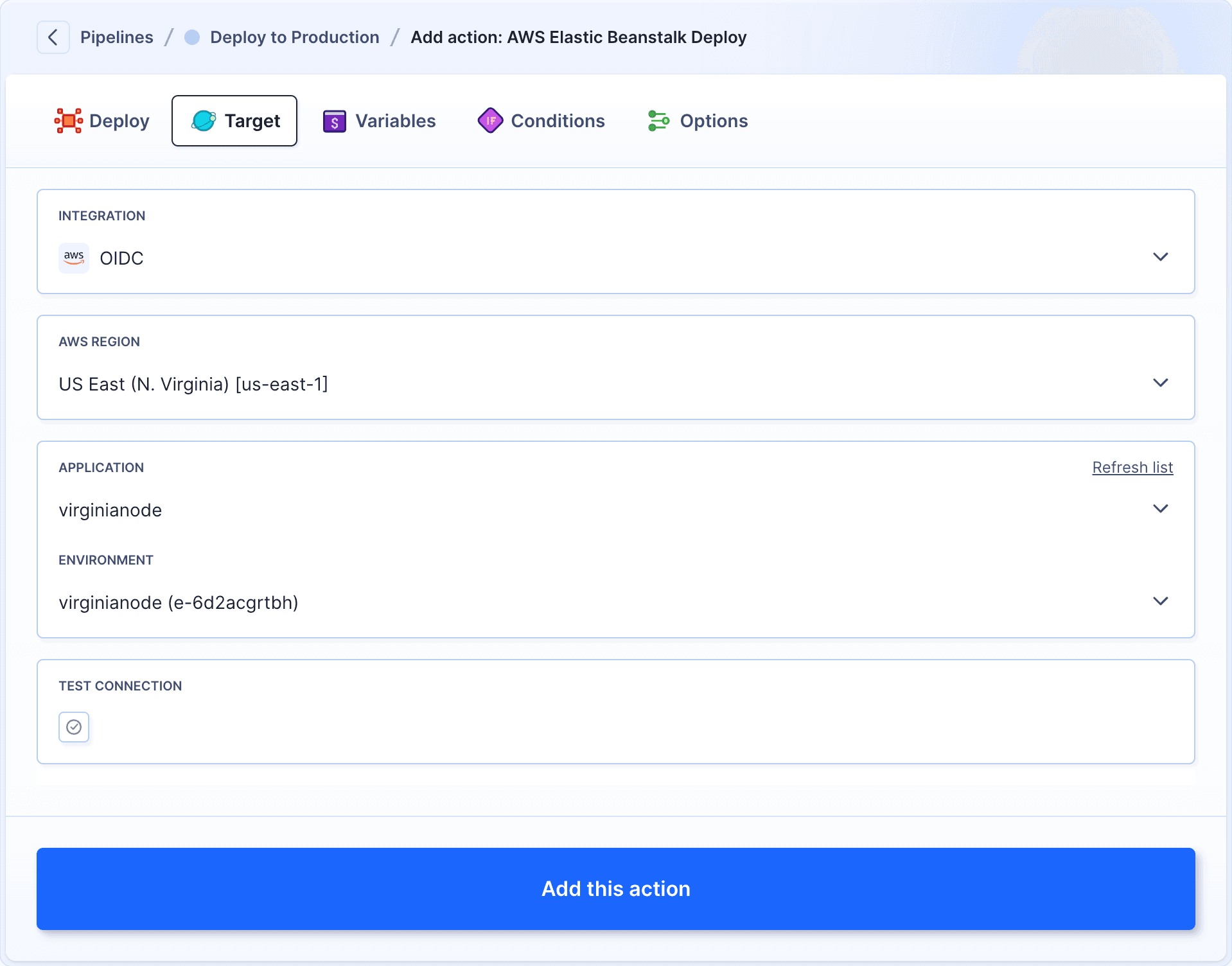Click the Conditions IF diamond icon
1232x966 pixels.
[489, 120]
